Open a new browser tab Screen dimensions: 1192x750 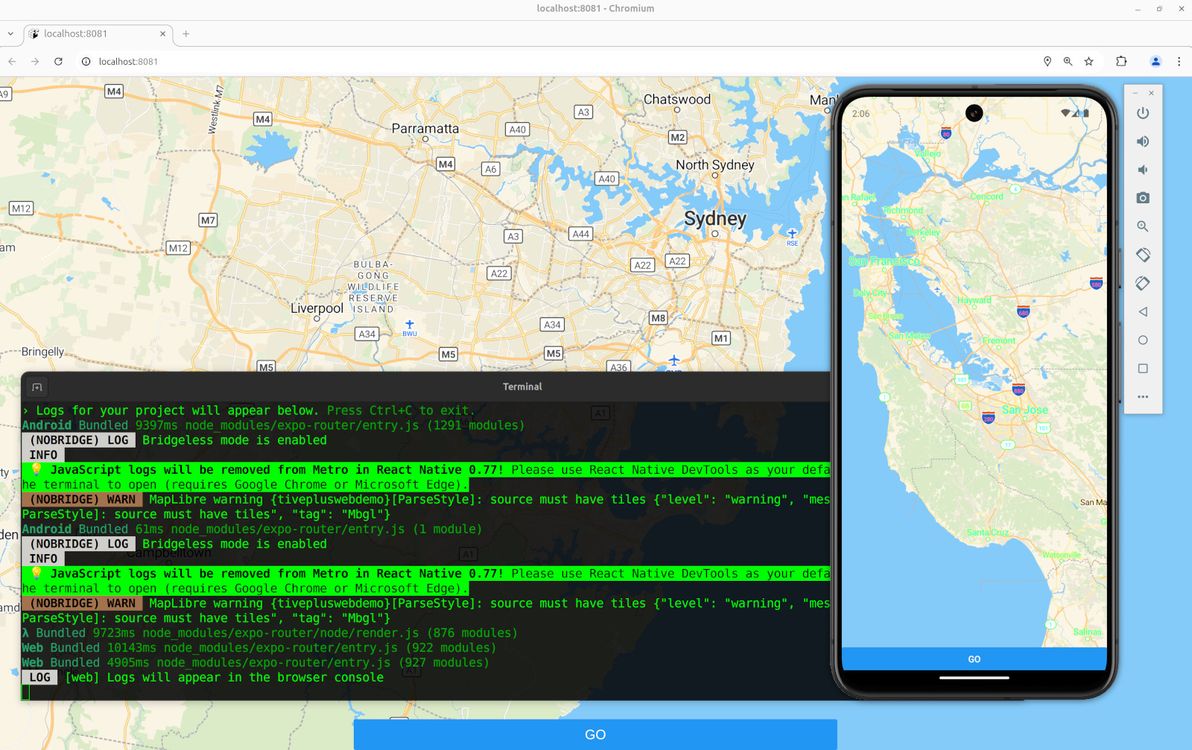[185, 33]
